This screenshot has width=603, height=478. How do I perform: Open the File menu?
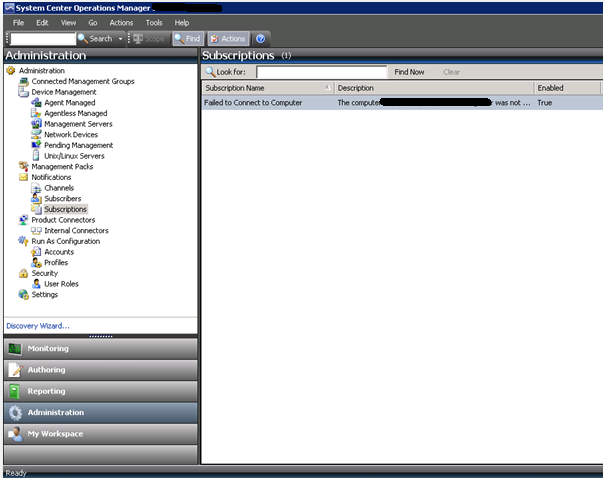point(18,23)
